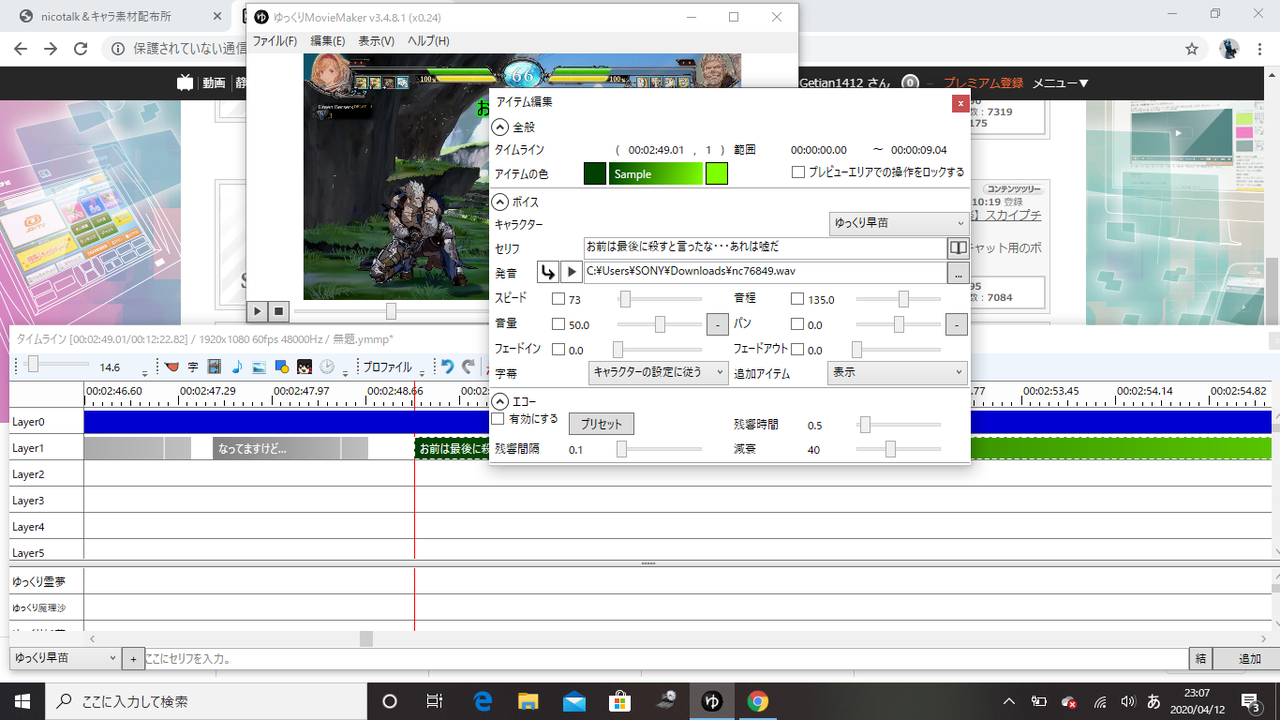The image size is (1280, 720).
Task: Collapse the 全般 section
Action: tap(500, 127)
